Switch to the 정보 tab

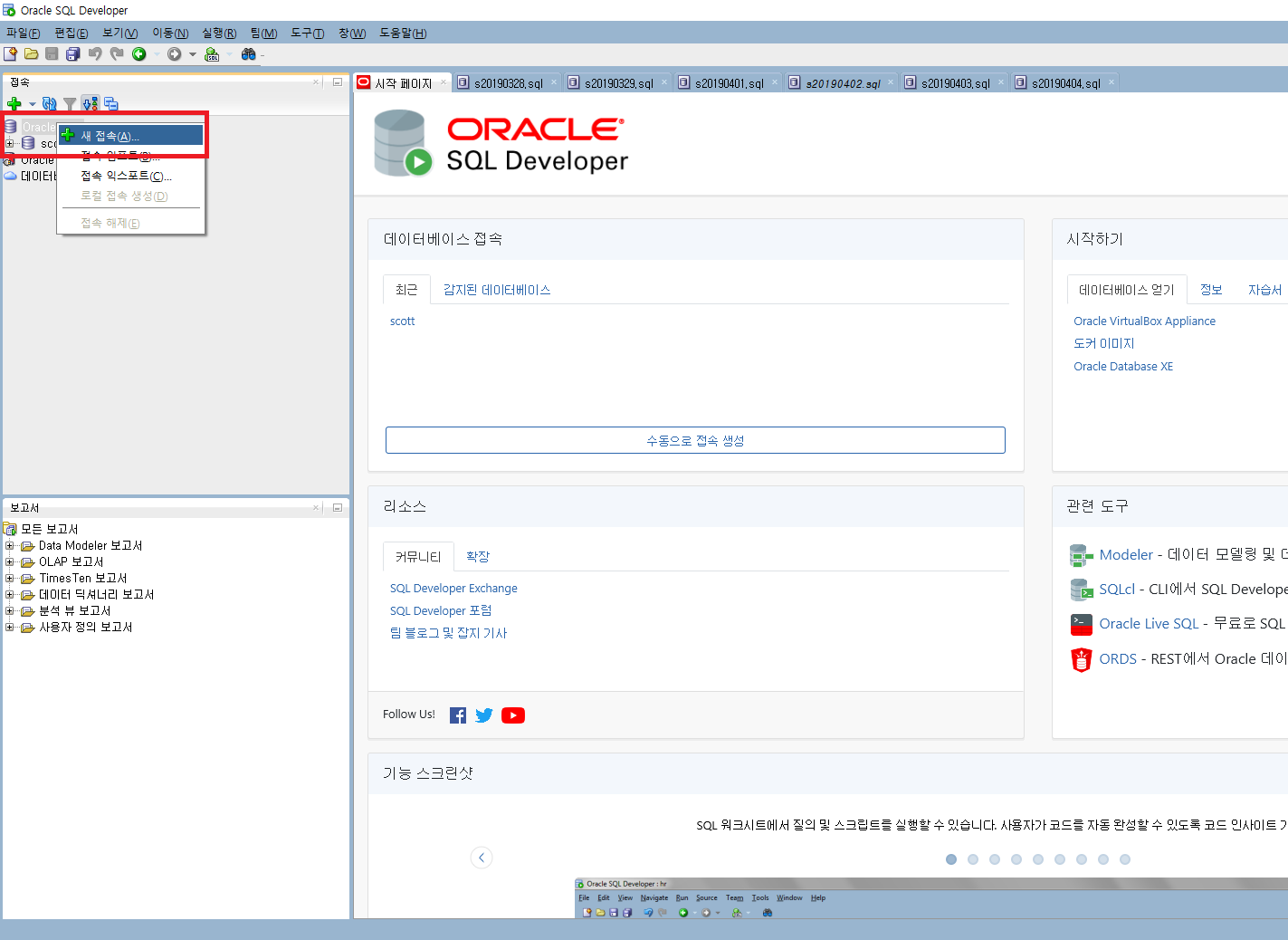(1211, 290)
